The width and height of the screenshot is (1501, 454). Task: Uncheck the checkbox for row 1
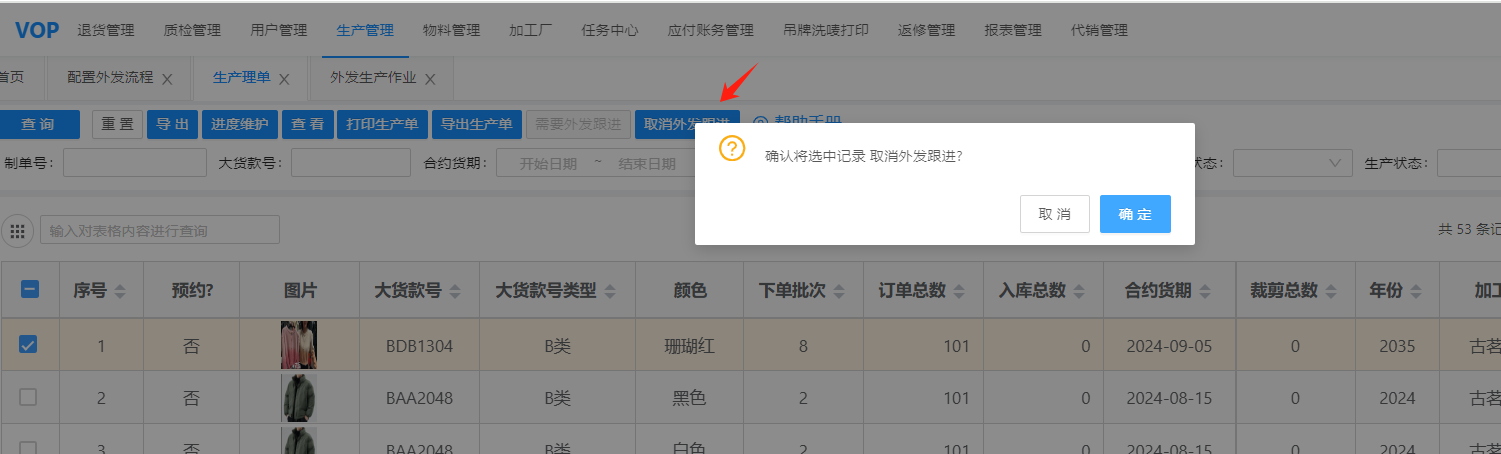pos(29,345)
